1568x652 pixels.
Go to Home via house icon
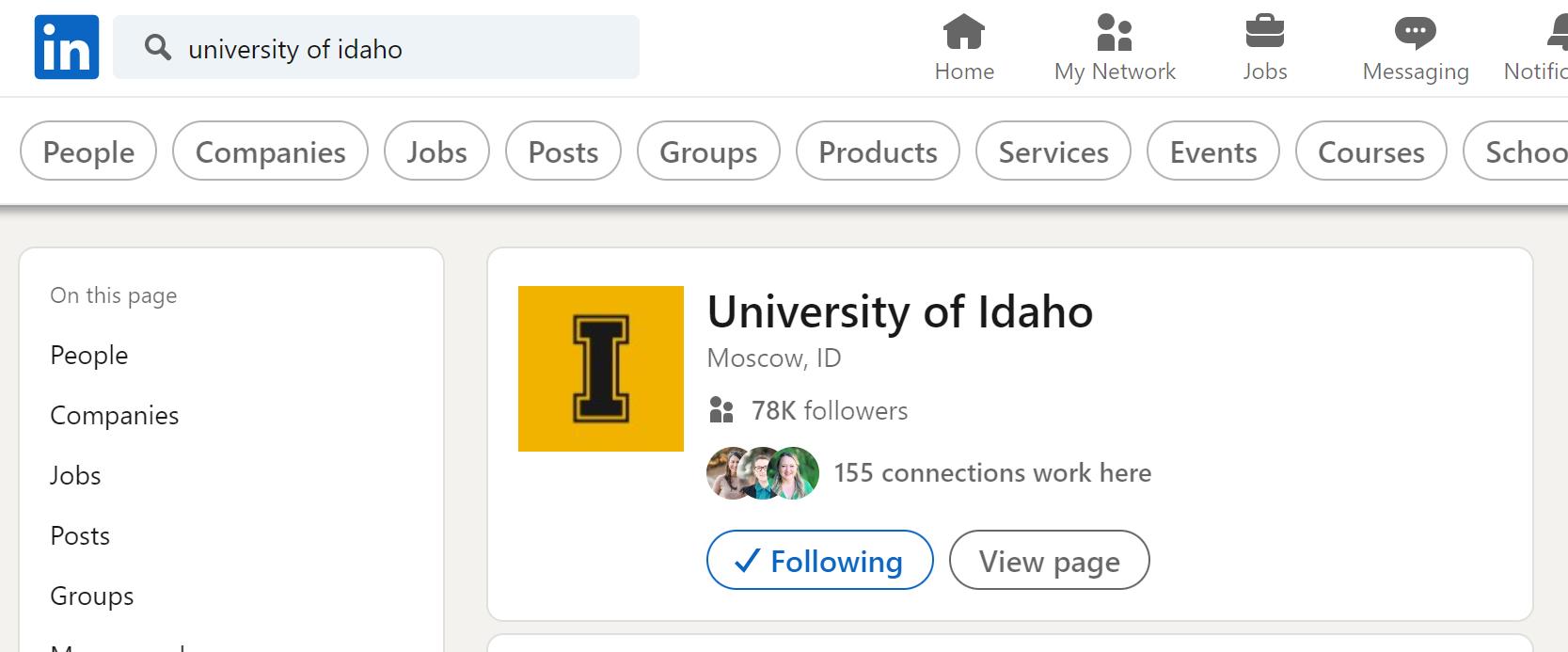tap(963, 32)
